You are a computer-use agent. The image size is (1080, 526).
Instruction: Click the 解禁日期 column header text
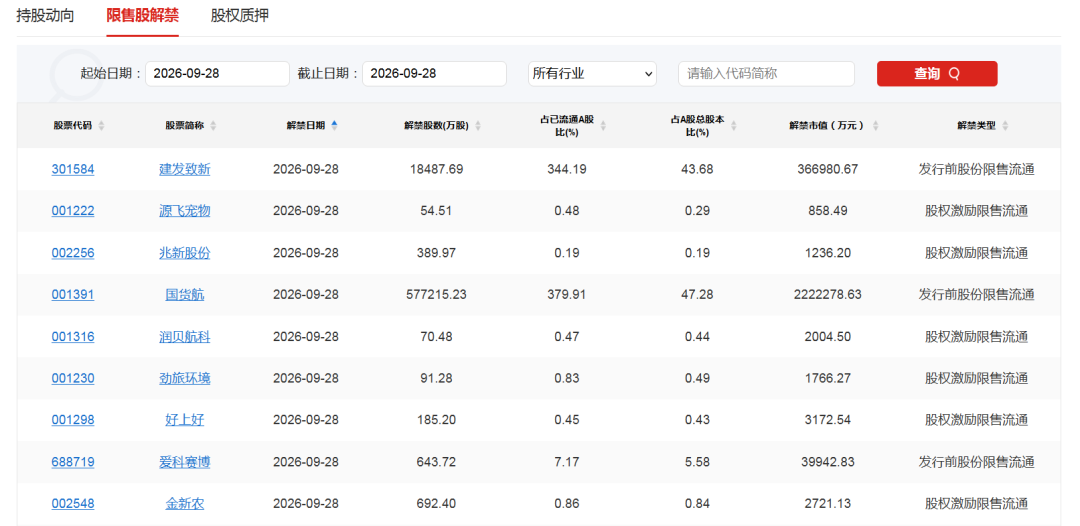pos(306,125)
